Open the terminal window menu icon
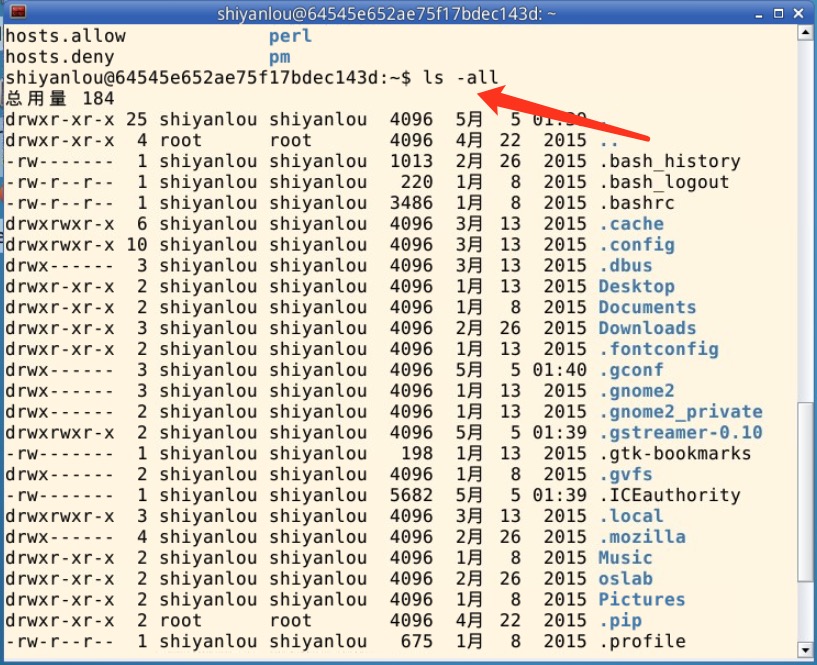The height and width of the screenshot is (665, 817). [x=17, y=12]
